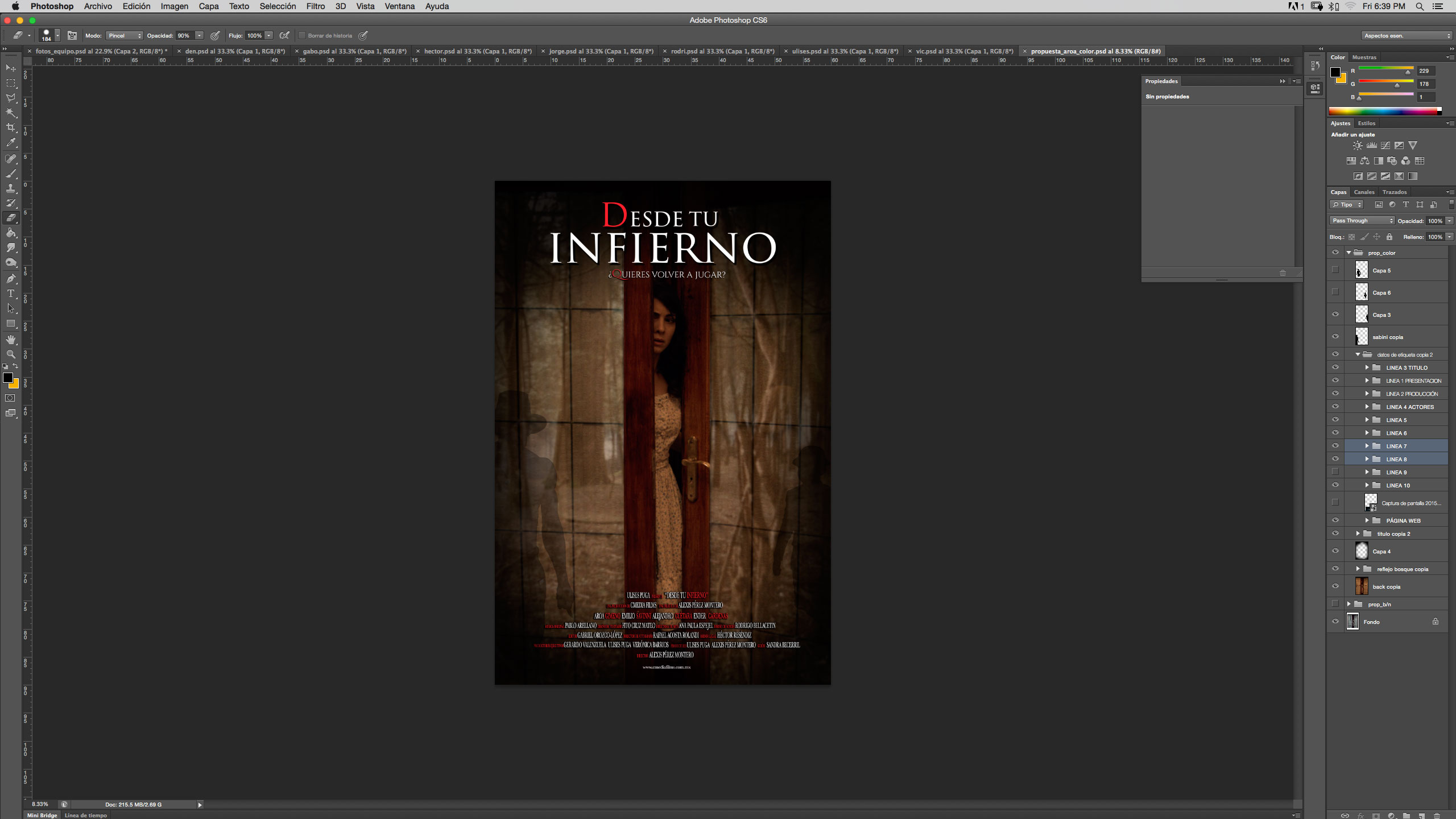Switch to the Canales tab
This screenshot has width=1456, height=819.
click(1364, 192)
